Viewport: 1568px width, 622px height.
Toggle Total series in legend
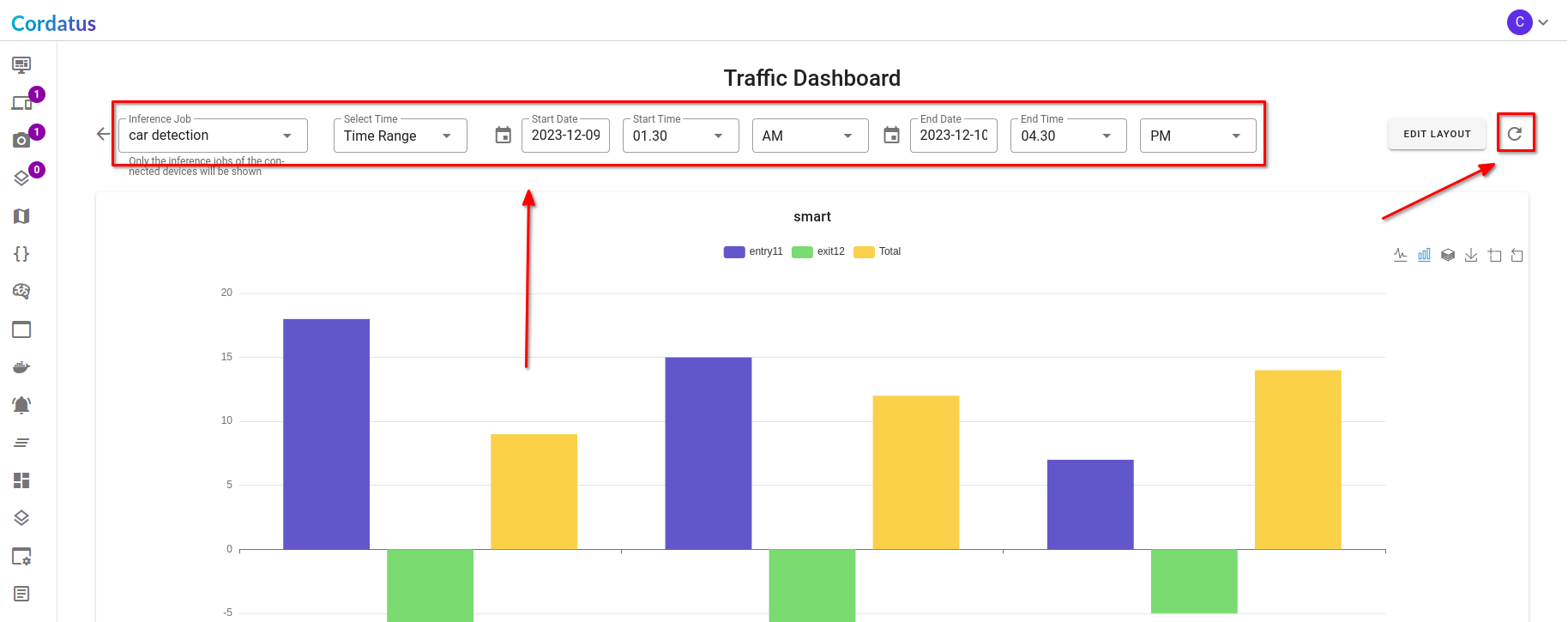[x=877, y=251]
